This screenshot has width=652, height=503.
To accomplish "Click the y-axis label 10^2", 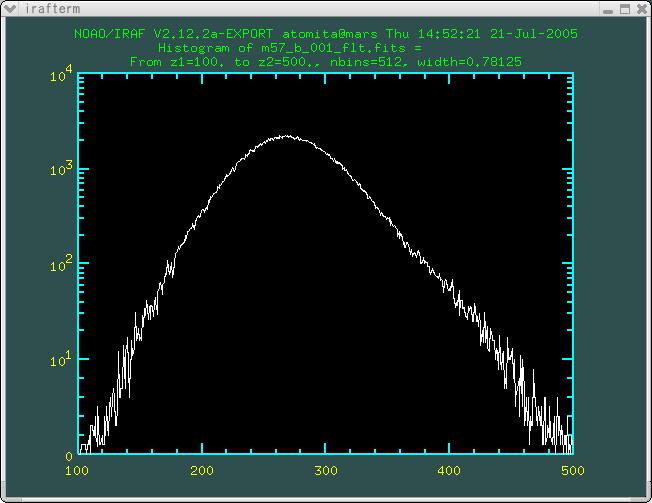I will point(61,264).
